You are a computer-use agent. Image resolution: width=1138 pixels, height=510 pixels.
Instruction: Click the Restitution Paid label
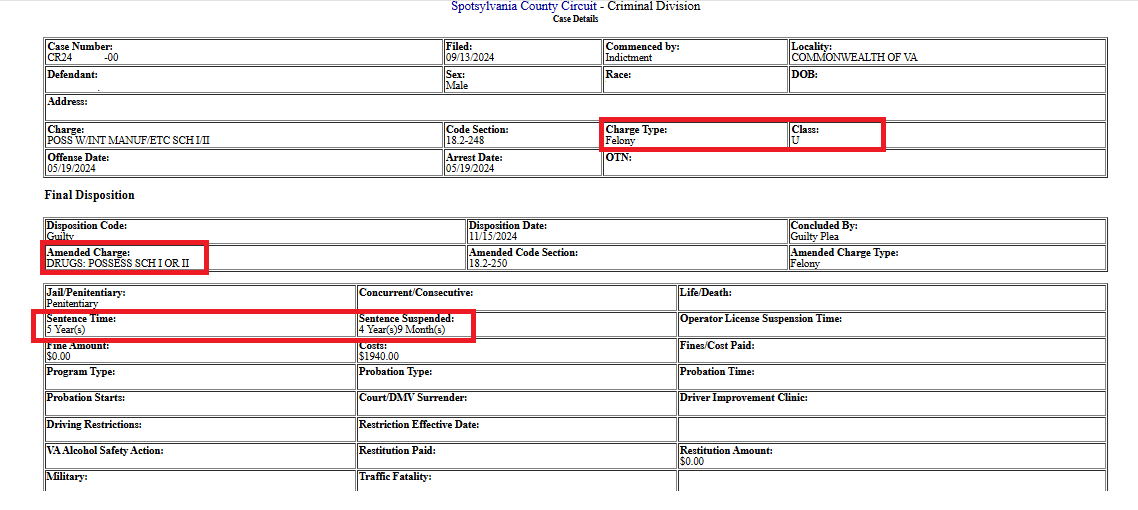[x=397, y=451]
